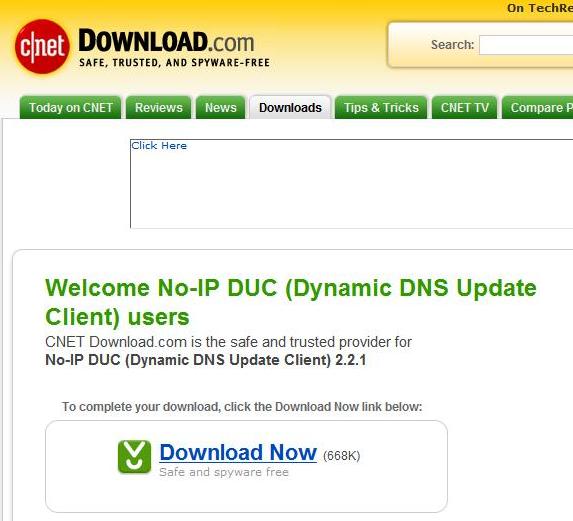Click the Click Here ad link
This screenshot has height=521, width=573.
(159, 145)
